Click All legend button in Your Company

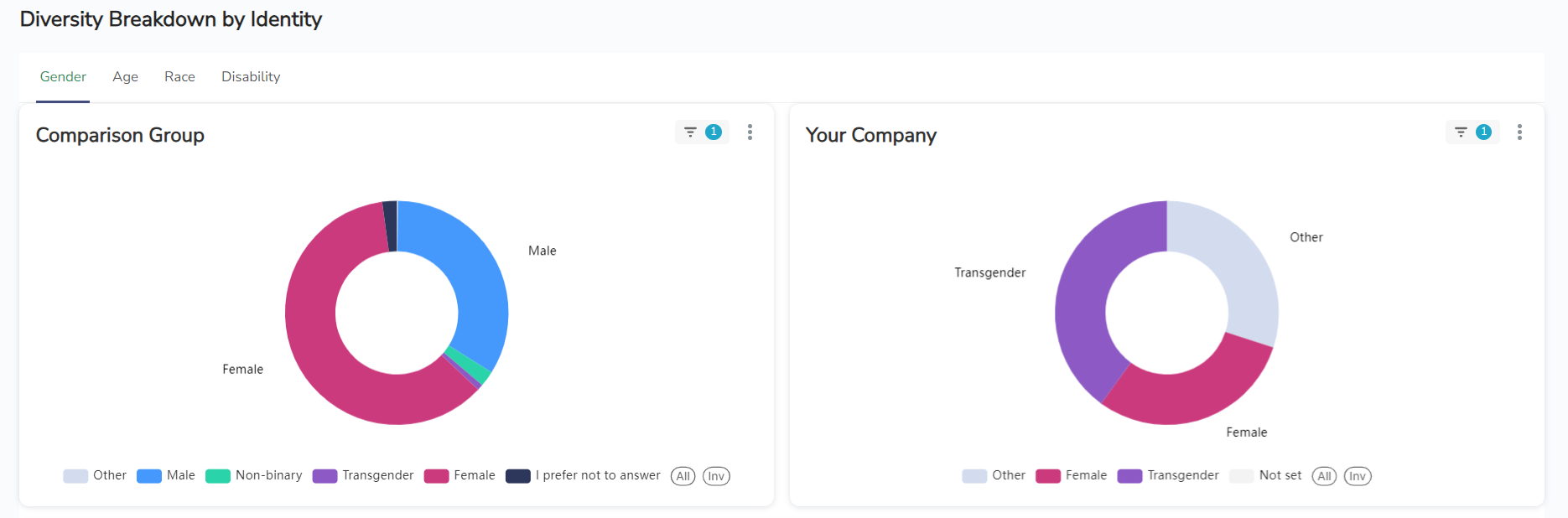point(1324,476)
